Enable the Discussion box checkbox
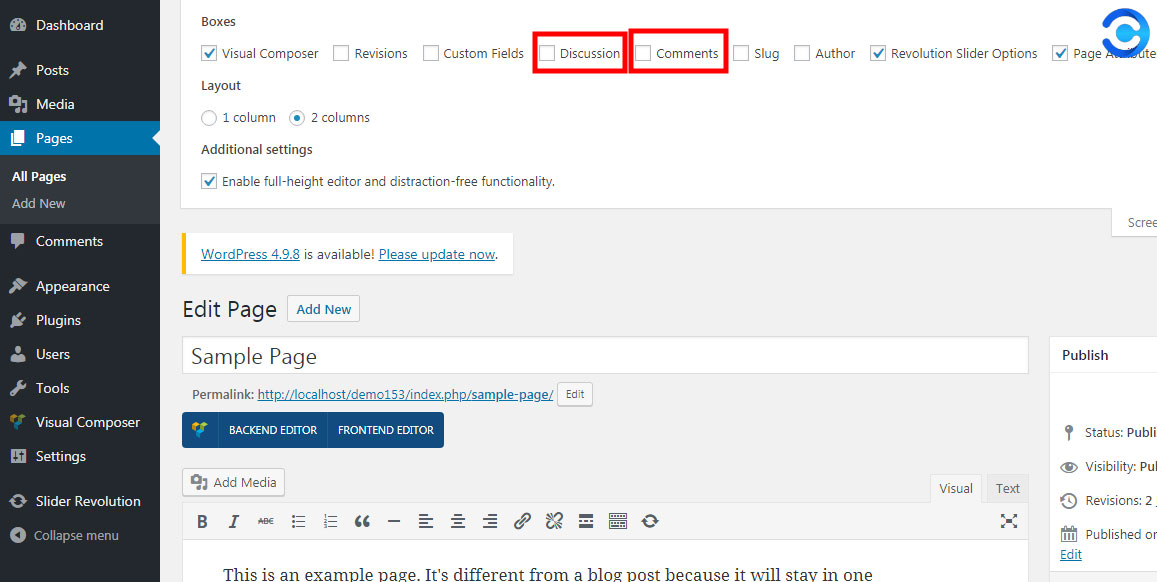The image size is (1157, 582). tap(547, 53)
